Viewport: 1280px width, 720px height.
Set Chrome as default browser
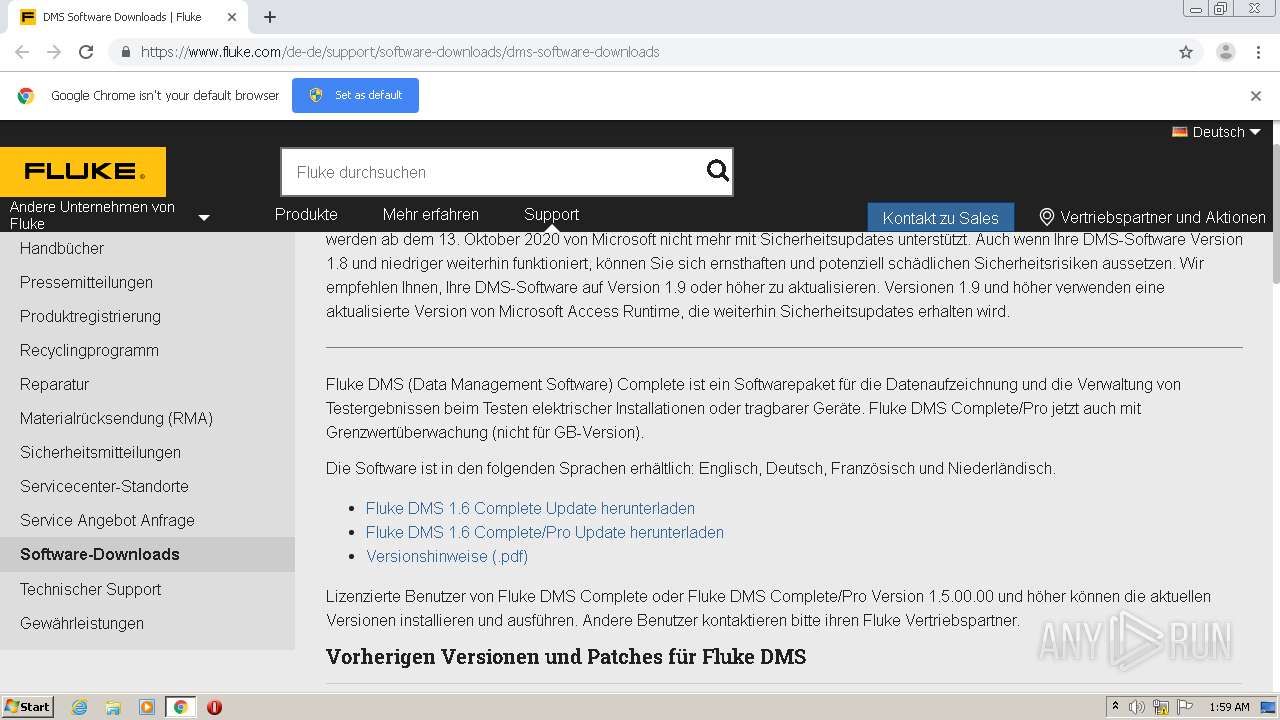tap(355, 95)
